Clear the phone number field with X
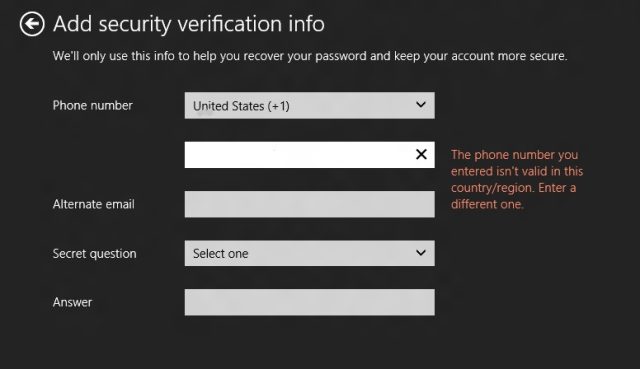 pyautogui.click(x=421, y=154)
